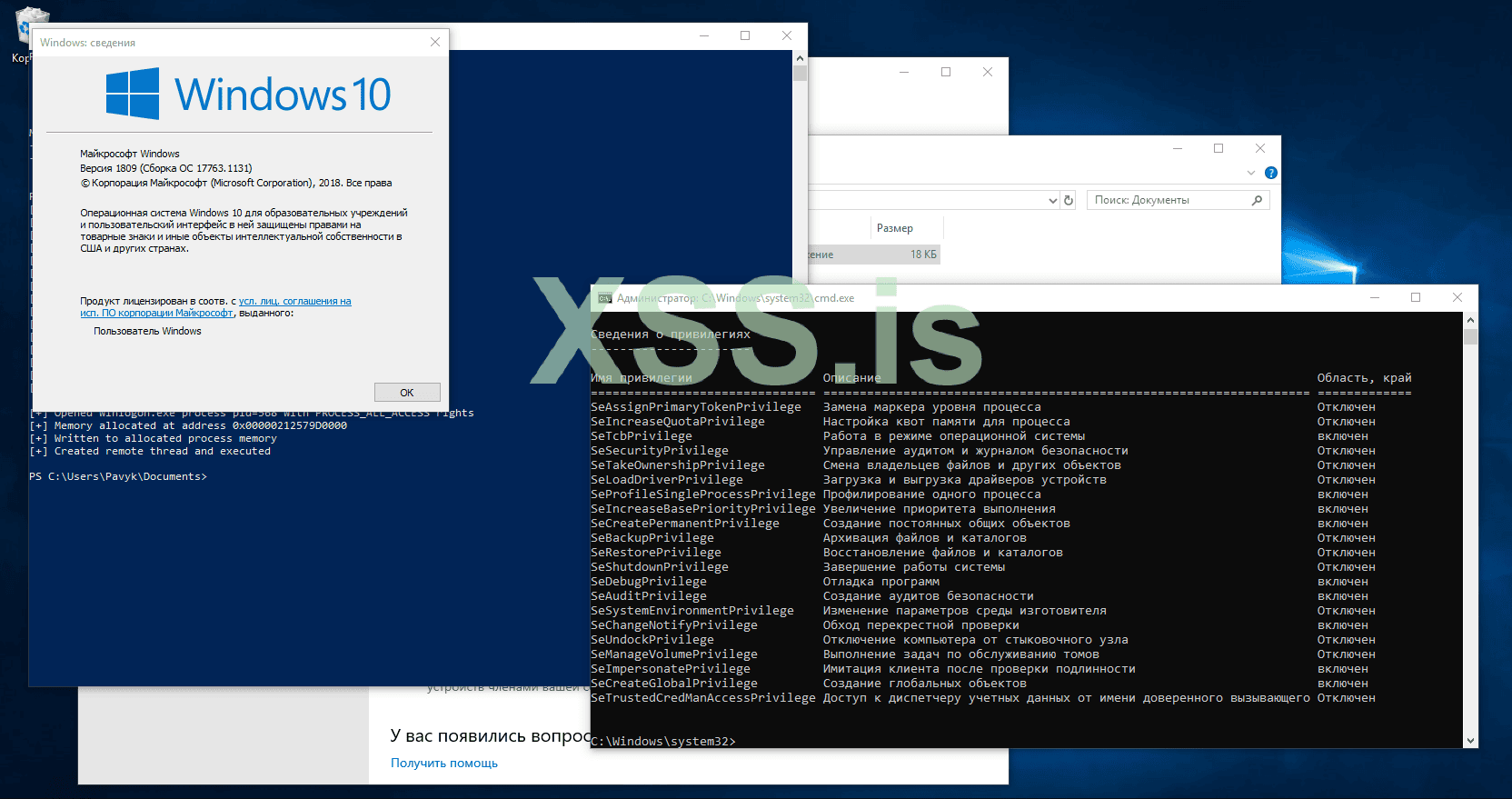Click the cmd.exe title bar icon
The height and width of the screenshot is (799, 1512).
pos(604,298)
